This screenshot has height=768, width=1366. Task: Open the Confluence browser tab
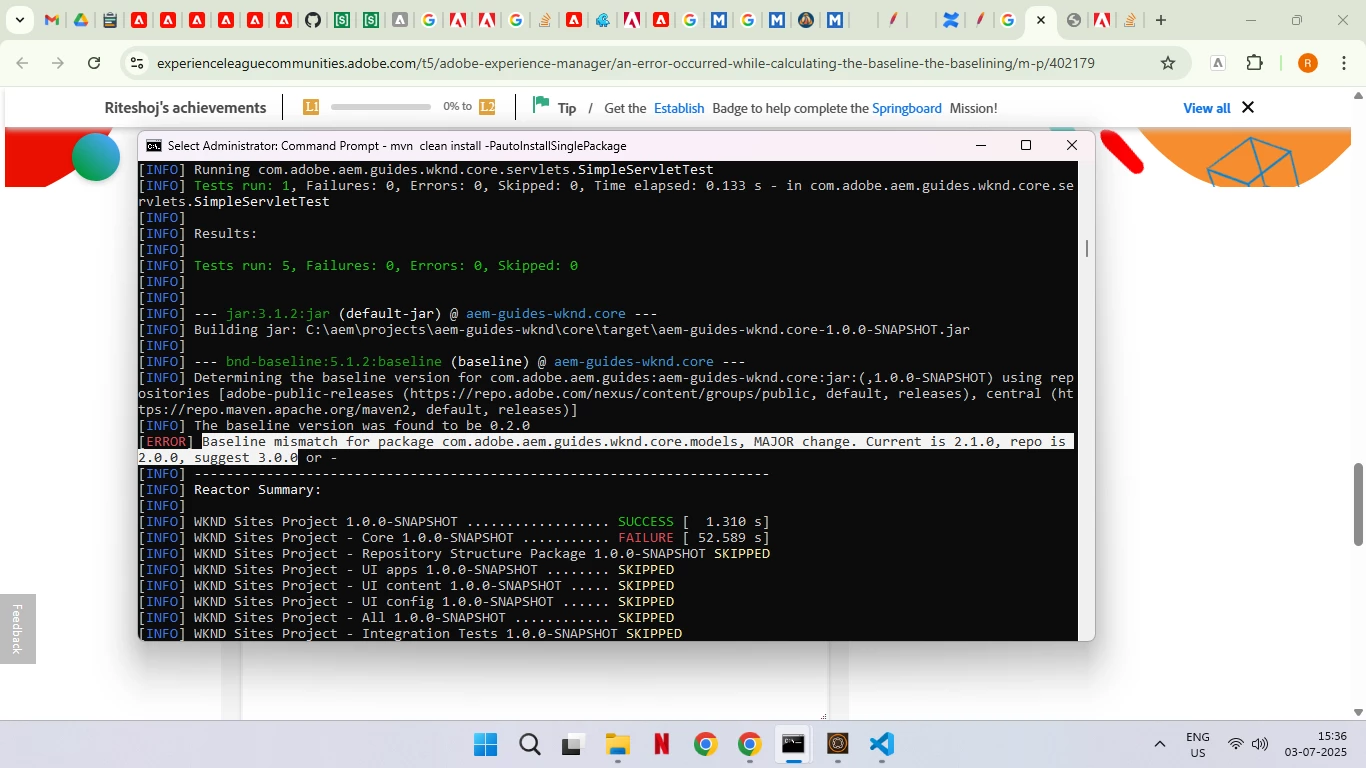coord(951,20)
